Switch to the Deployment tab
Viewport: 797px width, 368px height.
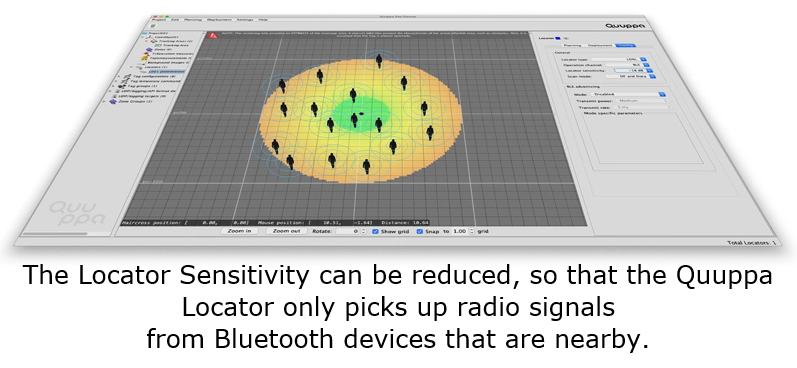(x=599, y=45)
